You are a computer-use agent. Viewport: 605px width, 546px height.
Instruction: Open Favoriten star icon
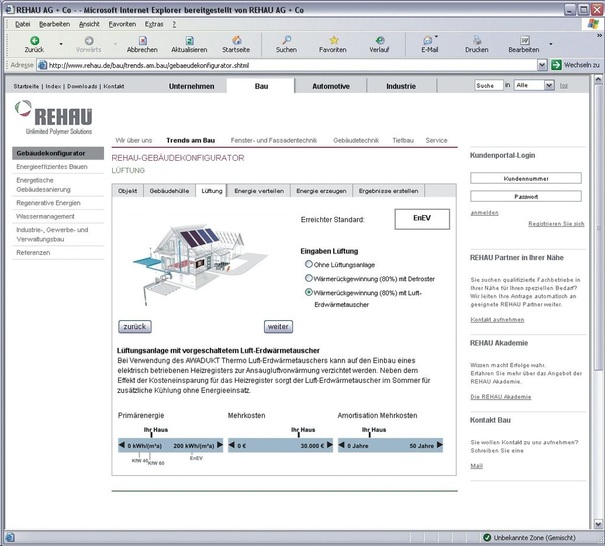coord(333,41)
